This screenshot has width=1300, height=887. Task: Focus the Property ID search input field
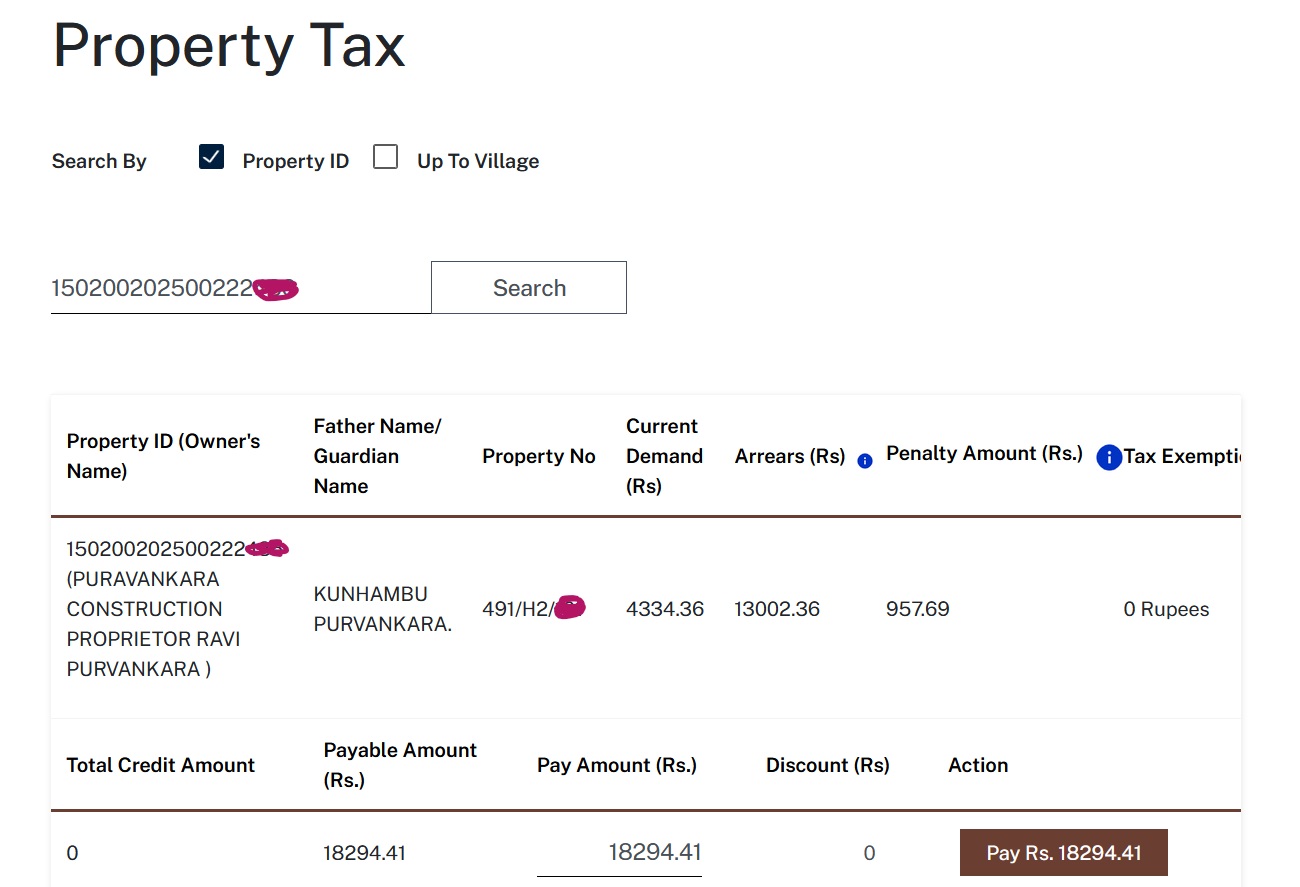pyautogui.click(x=241, y=288)
